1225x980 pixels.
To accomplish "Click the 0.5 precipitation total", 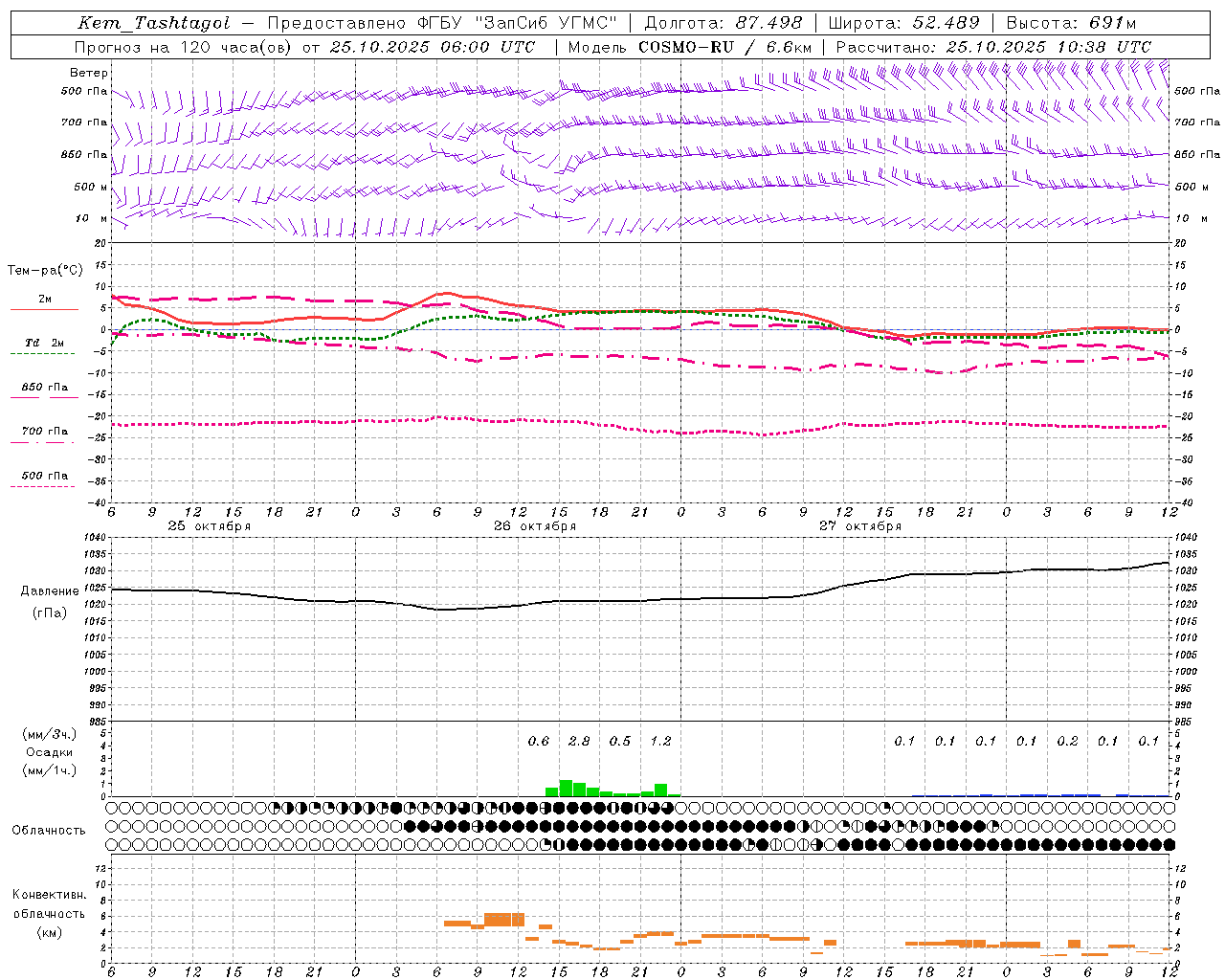I will [620, 741].
